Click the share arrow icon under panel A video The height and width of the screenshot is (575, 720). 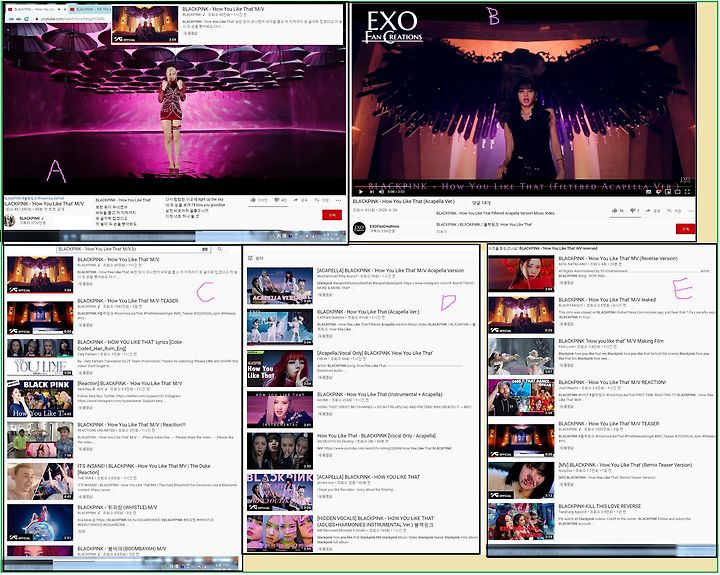[296, 200]
